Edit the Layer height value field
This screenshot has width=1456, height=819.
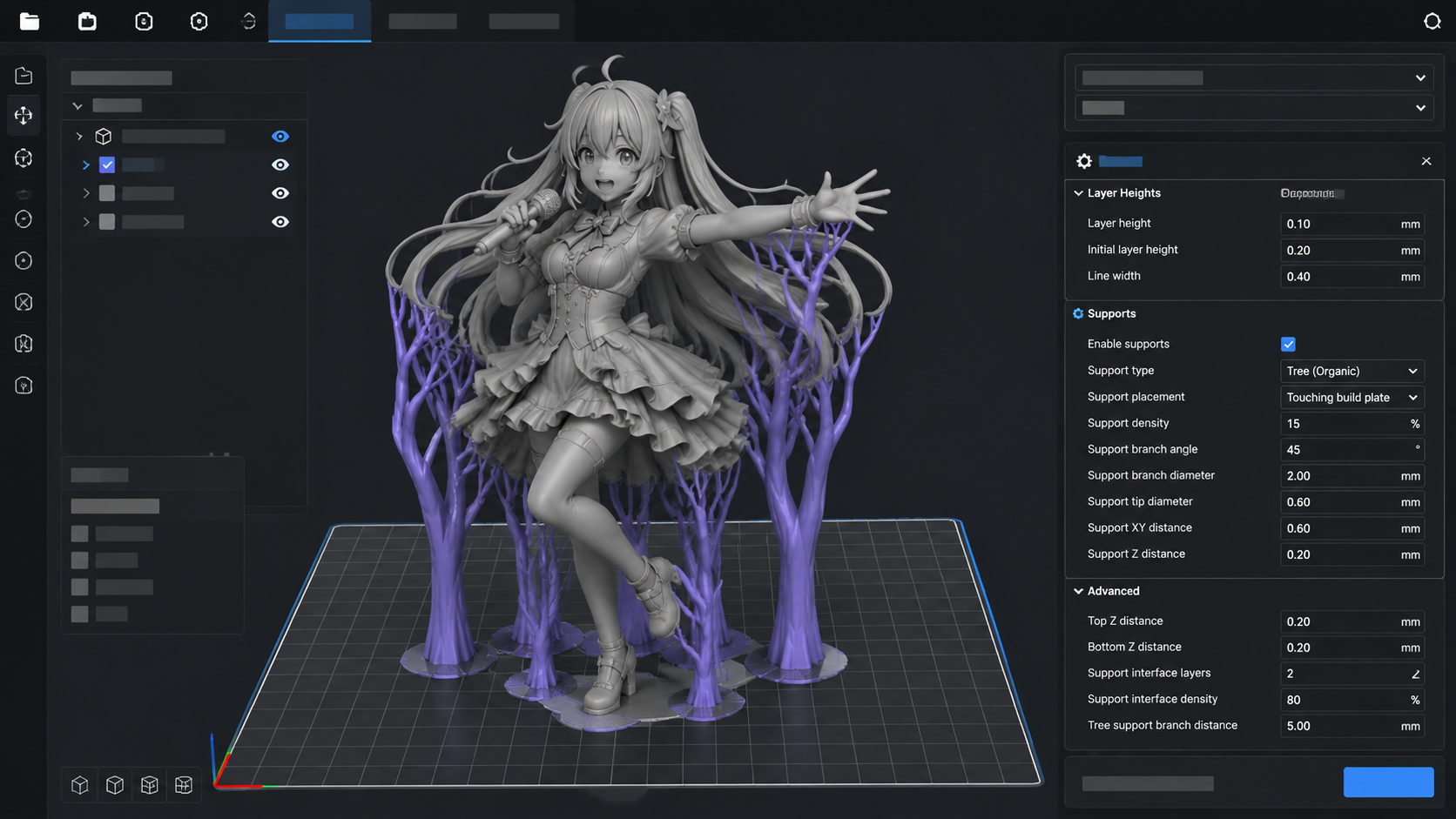pyautogui.click(x=1352, y=224)
